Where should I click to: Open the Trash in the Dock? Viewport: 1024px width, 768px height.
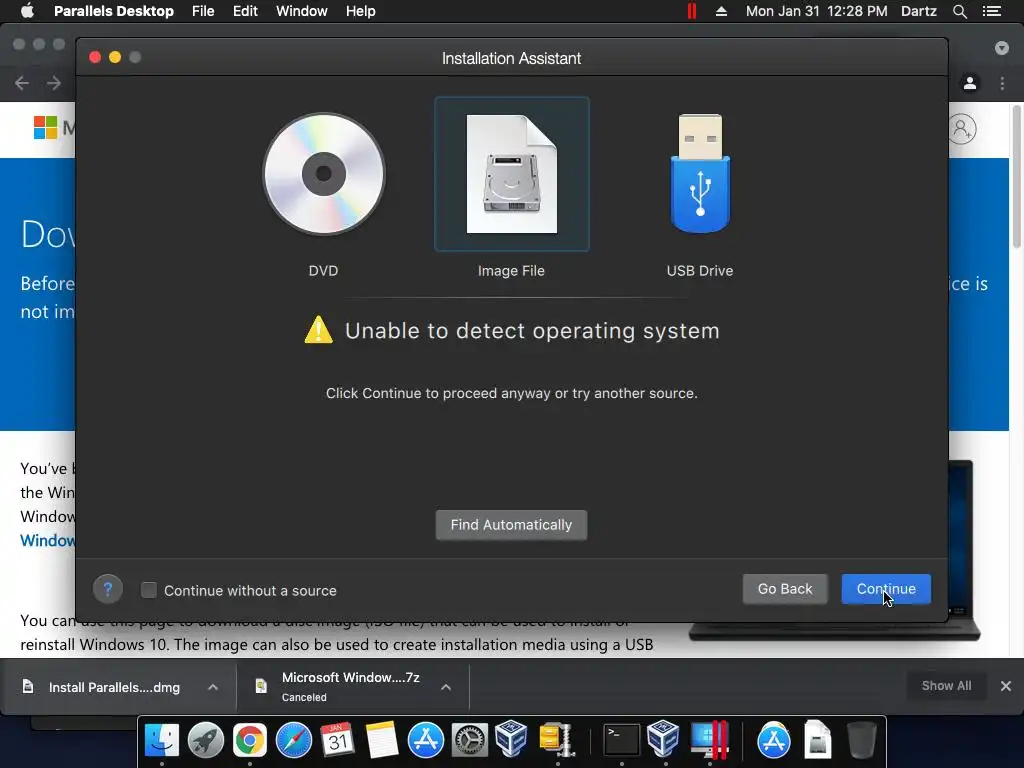tap(861, 740)
